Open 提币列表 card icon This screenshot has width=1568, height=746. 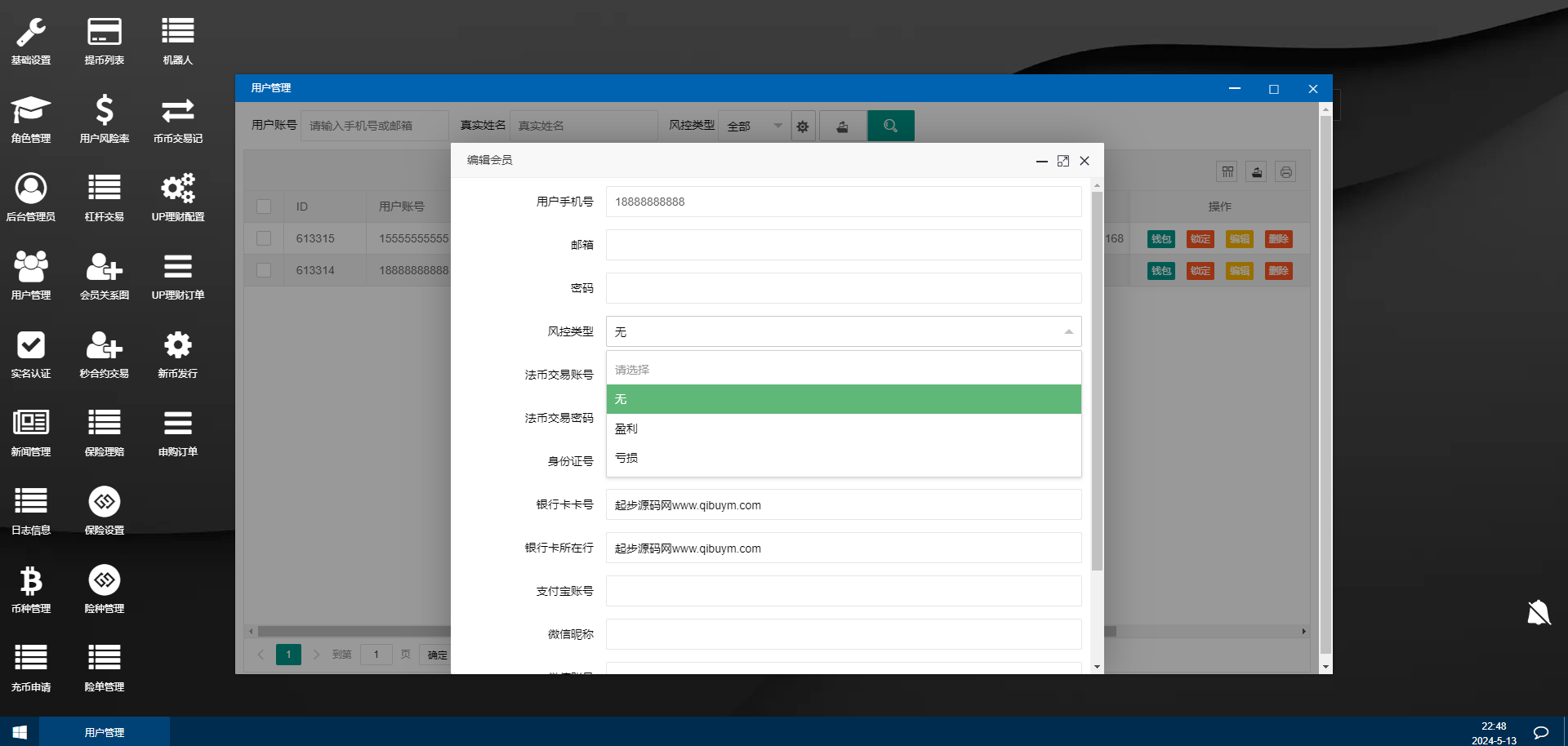coord(105,33)
